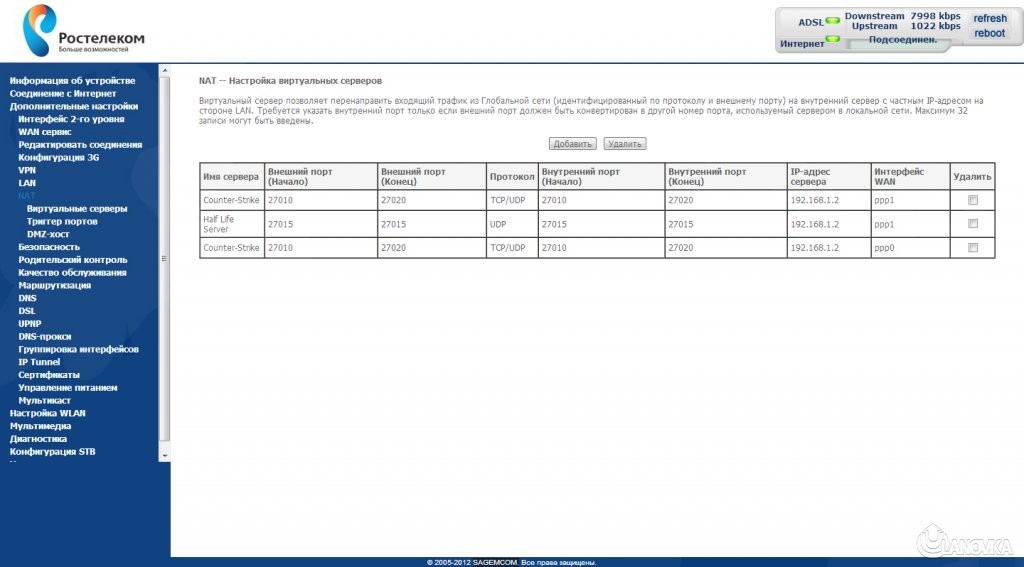Click the sidebar vertical scrollbar thumb
The image size is (1024, 567).
165,259
